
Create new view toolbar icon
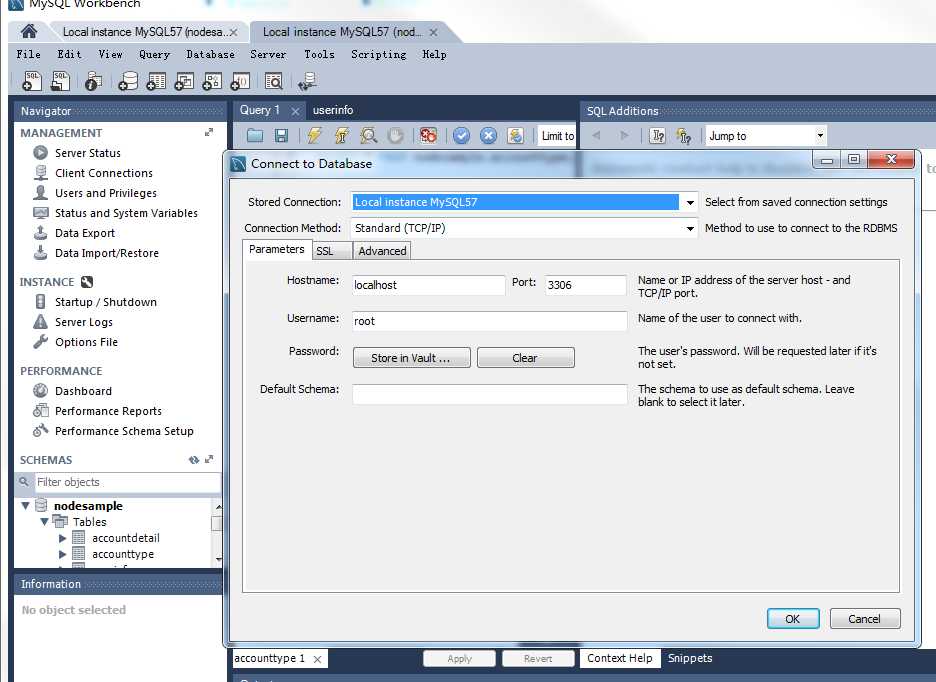184,81
